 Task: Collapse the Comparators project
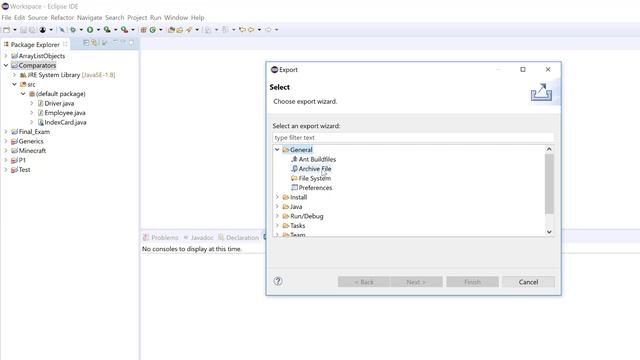click(x=6, y=65)
